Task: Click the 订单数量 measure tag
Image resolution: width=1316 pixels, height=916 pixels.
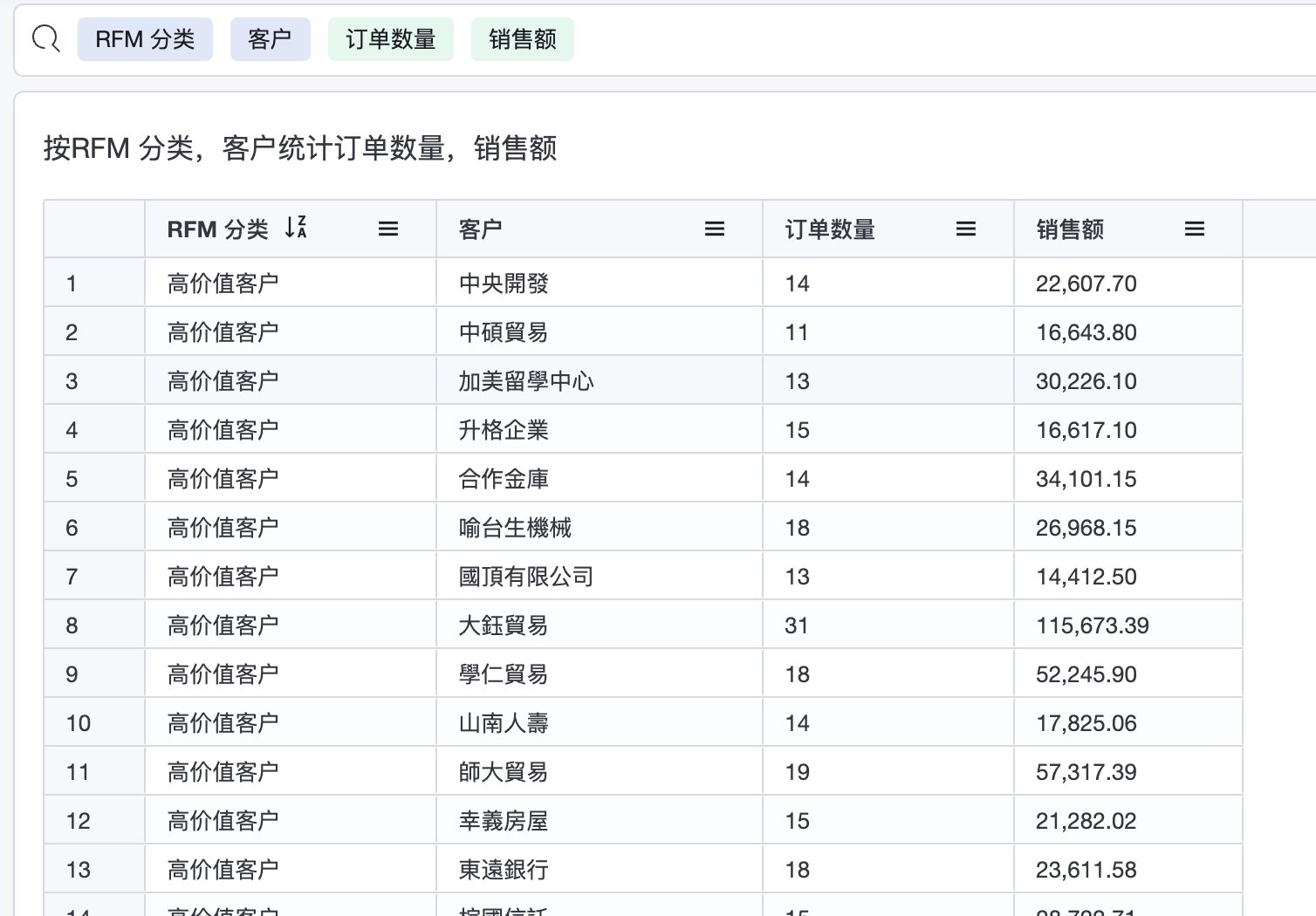Action: [x=390, y=39]
